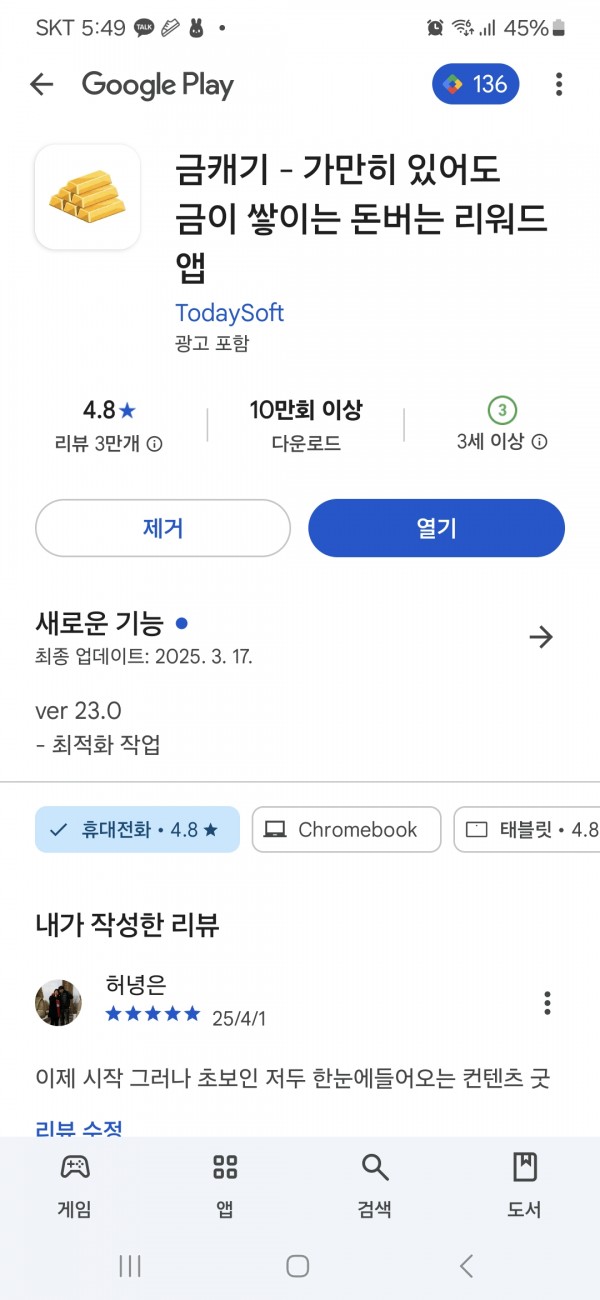Open Play Points badge showing 136
The width and height of the screenshot is (600, 1300).
pyautogui.click(x=476, y=84)
